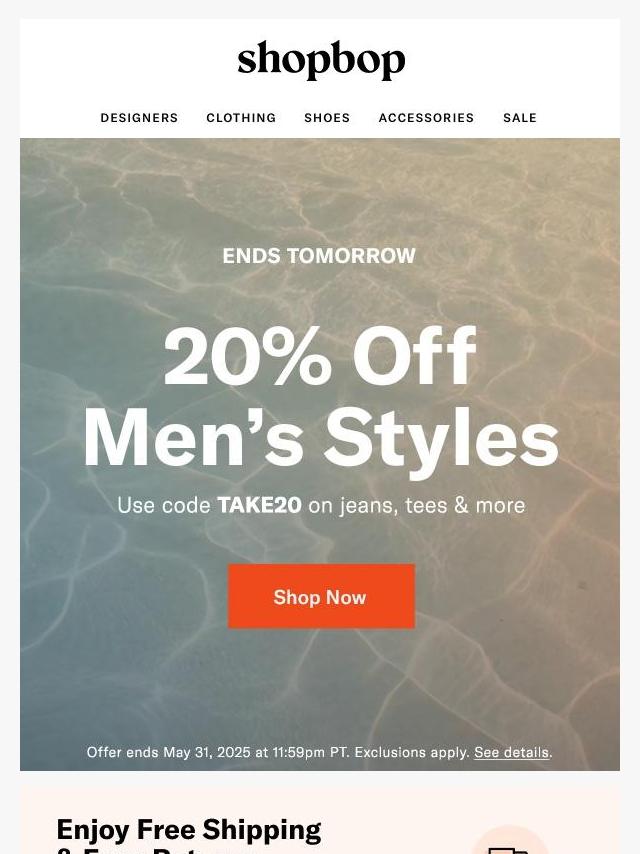Click the Ends Tomorrow banner text
The height and width of the screenshot is (854, 640).
click(x=319, y=255)
